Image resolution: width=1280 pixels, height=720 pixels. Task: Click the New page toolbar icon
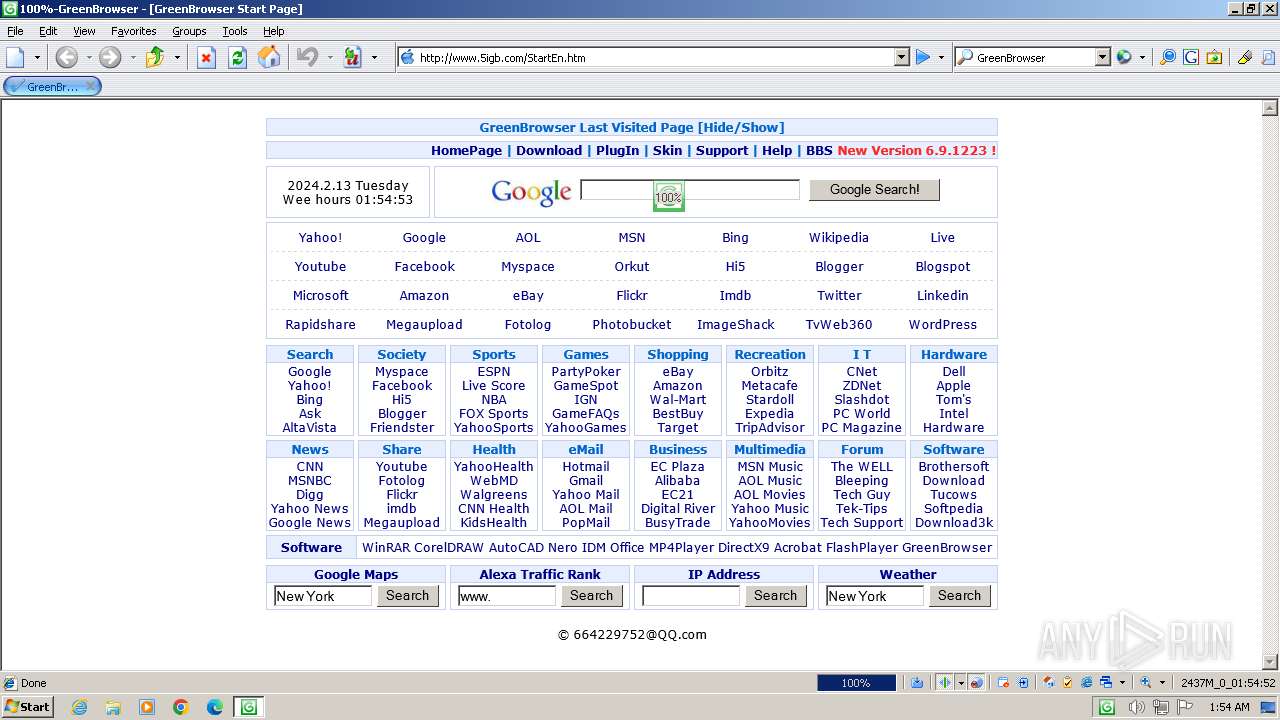pos(16,57)
